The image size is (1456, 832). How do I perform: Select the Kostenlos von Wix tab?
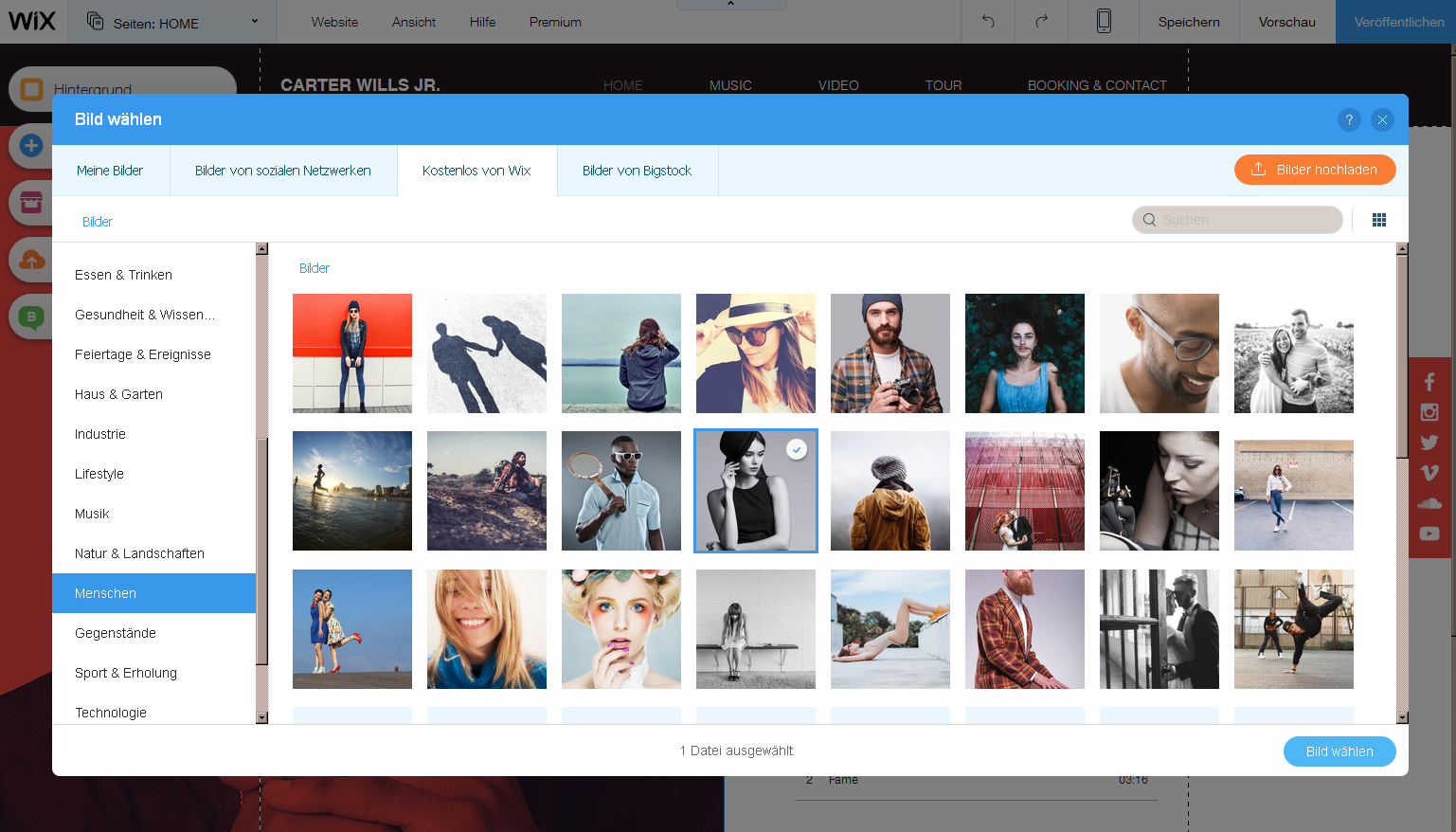coord(476,171)
